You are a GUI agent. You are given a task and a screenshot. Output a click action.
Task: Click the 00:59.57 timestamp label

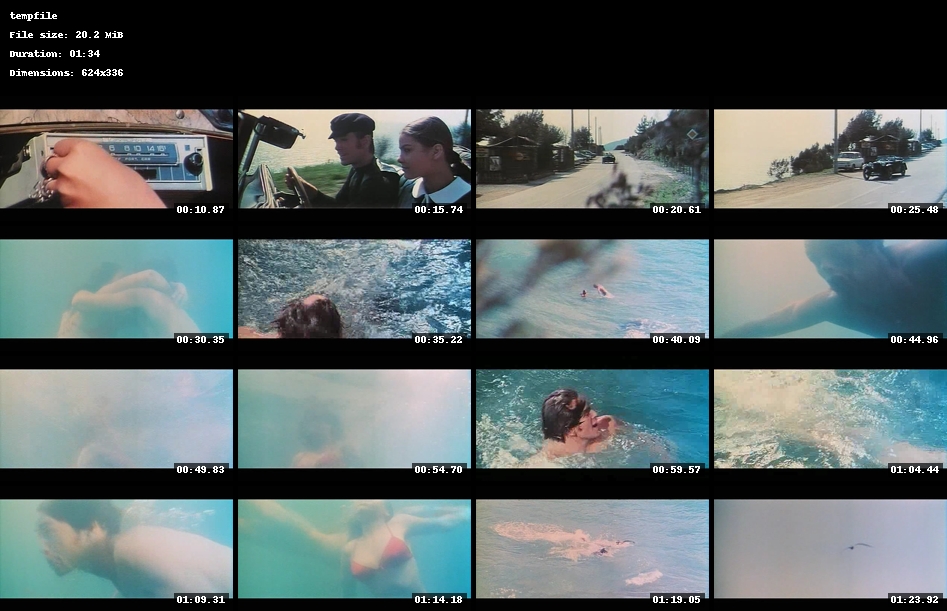[x=676, y=469]
